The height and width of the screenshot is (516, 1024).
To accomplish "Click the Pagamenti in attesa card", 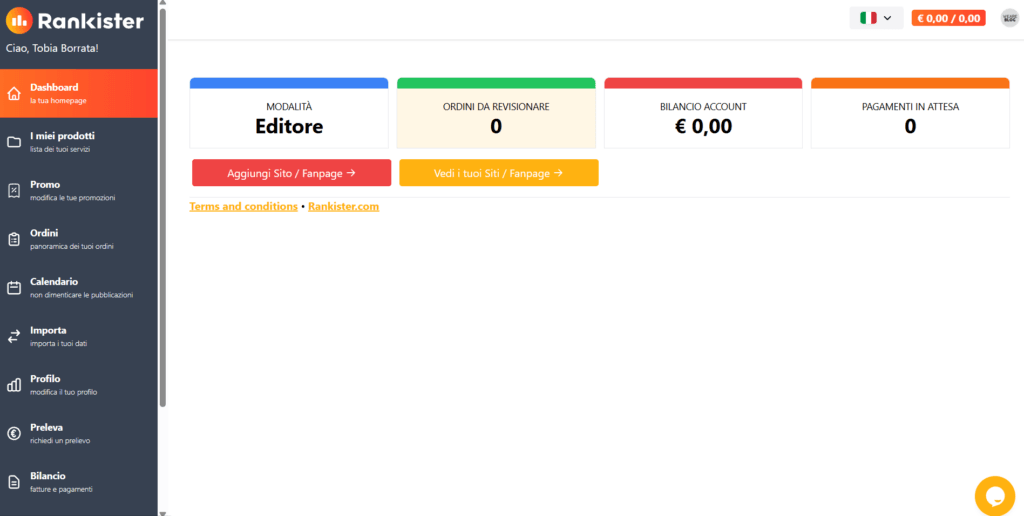I will coord(910,113).
